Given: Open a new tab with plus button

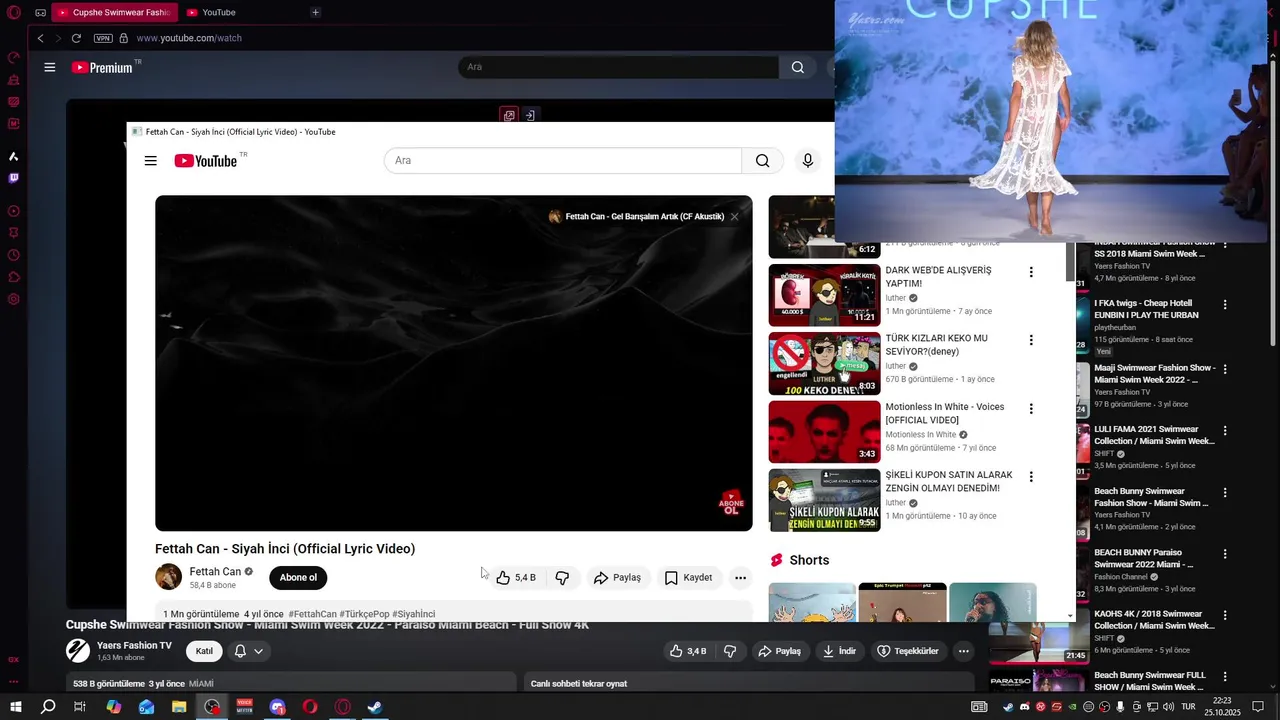Looking at the screenshot, I should pyautogui.click(x=315, y=12).
